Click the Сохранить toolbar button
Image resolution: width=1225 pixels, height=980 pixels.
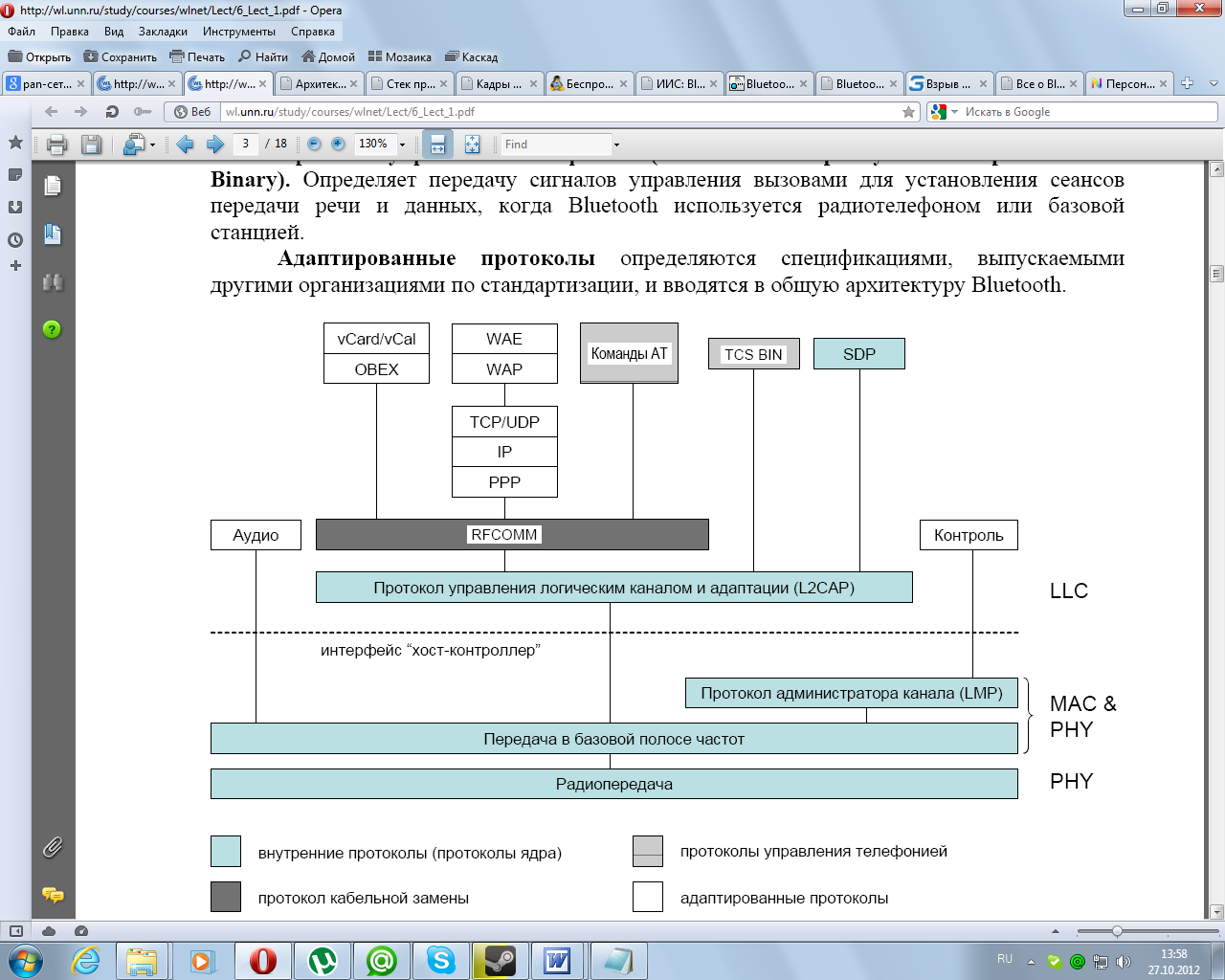120,57
